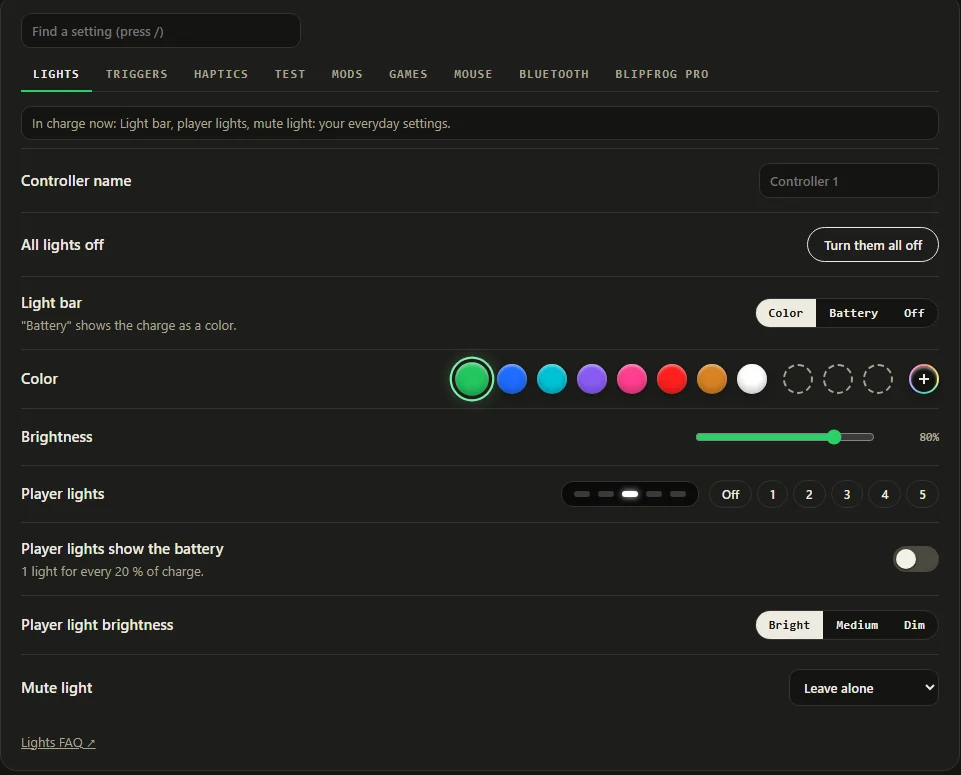Switch to the Triggers tab
Image resolution: width=961 pixels, height=775 pixels.
136,74
